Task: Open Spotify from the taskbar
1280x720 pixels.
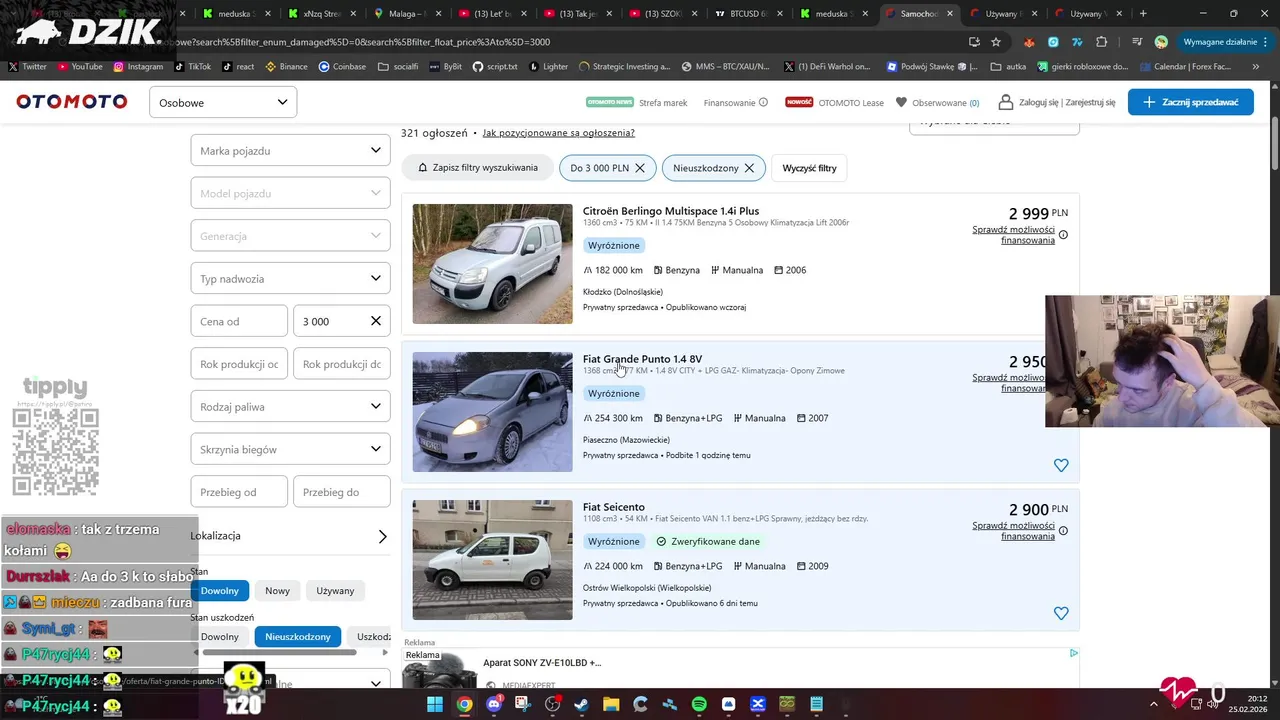Action: point(699,704)
